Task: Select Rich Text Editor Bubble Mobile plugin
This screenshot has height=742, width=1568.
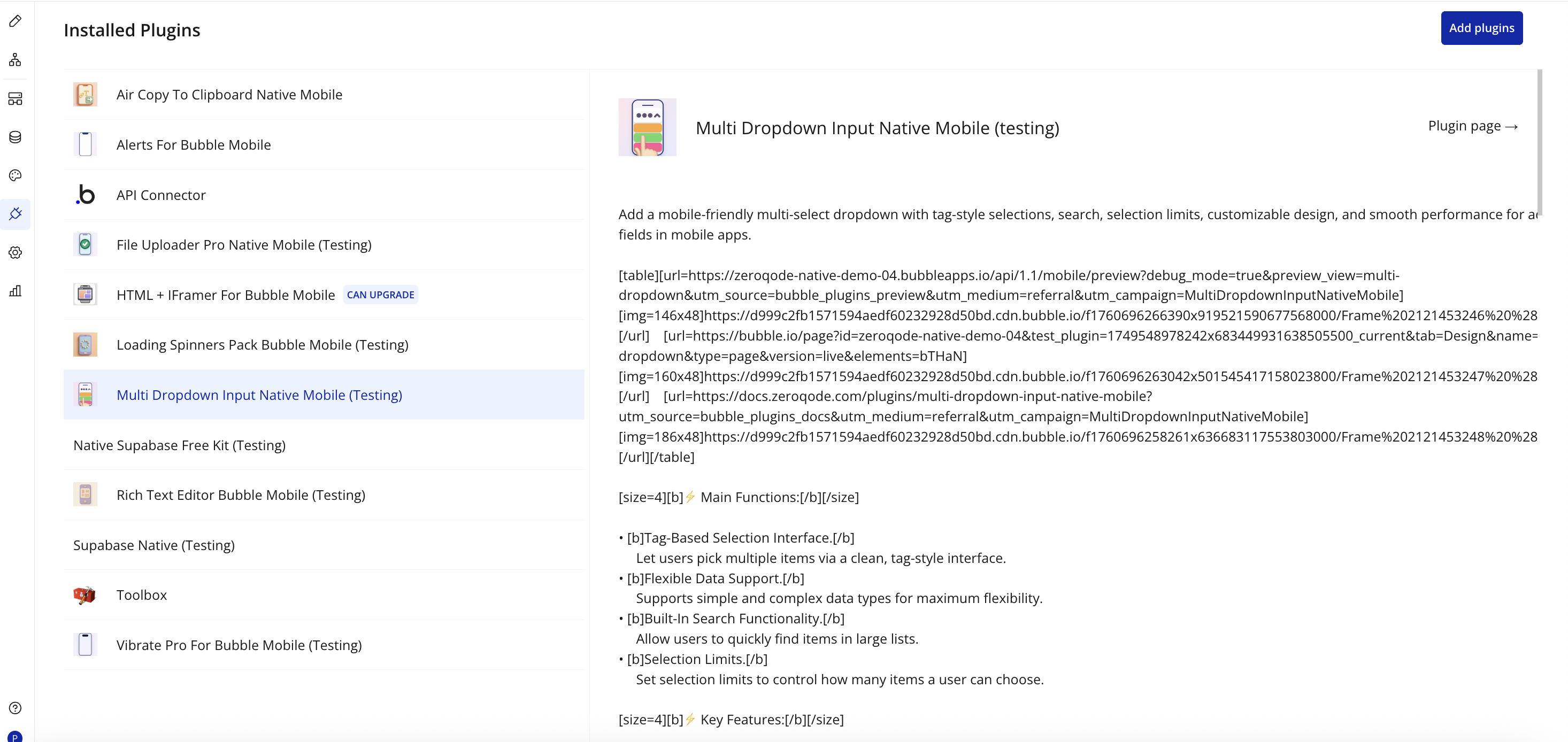Action: click(241, 495)
